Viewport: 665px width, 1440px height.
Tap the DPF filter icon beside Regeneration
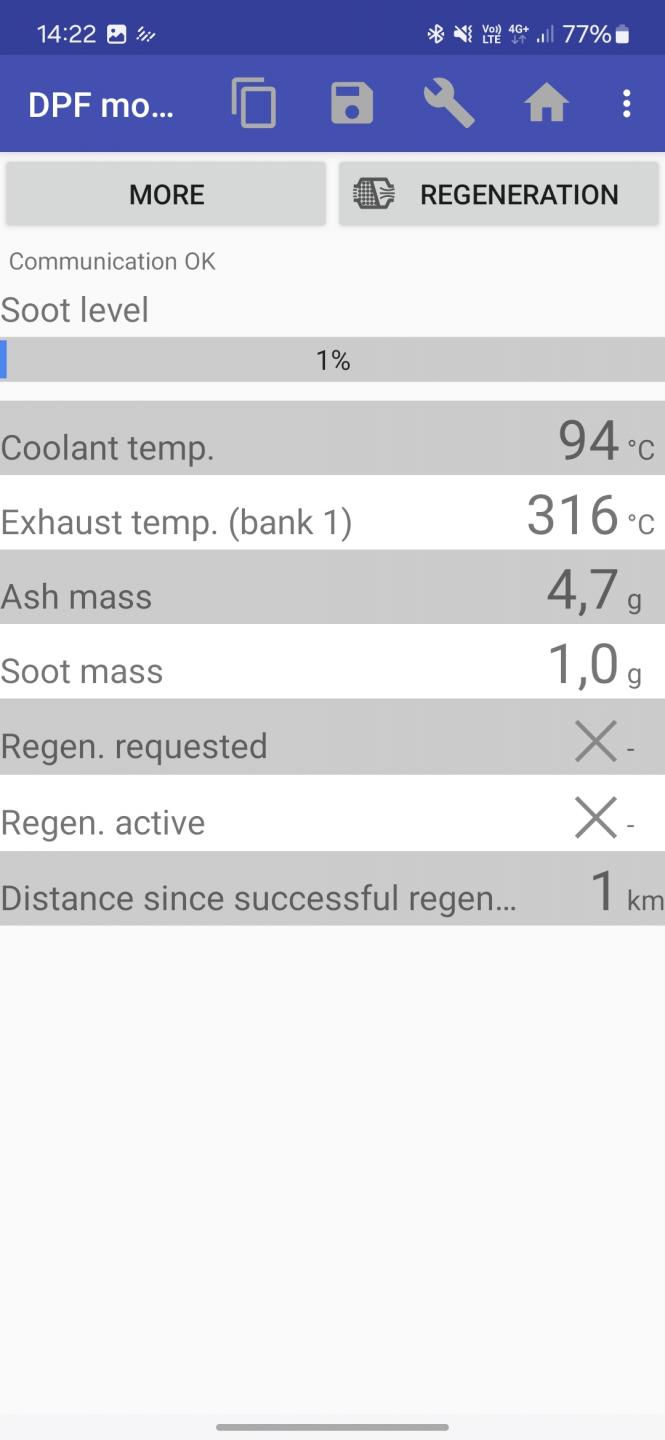(374, 194)
